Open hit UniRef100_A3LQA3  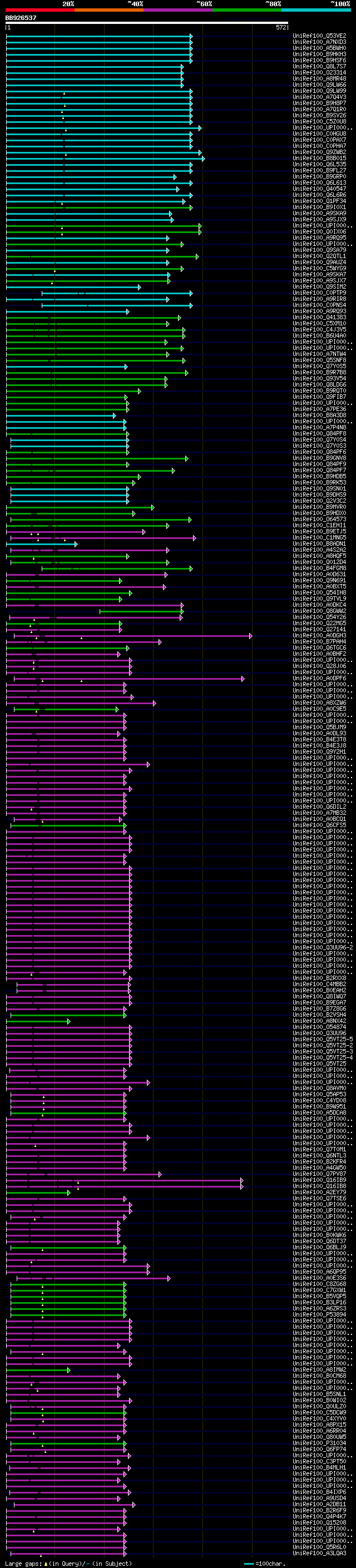click(x=319, y=1554)
